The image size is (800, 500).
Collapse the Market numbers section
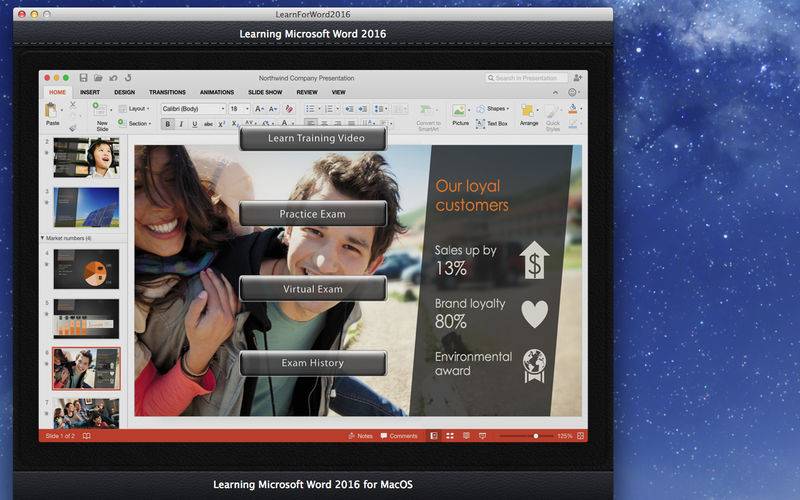pos(42,238)
